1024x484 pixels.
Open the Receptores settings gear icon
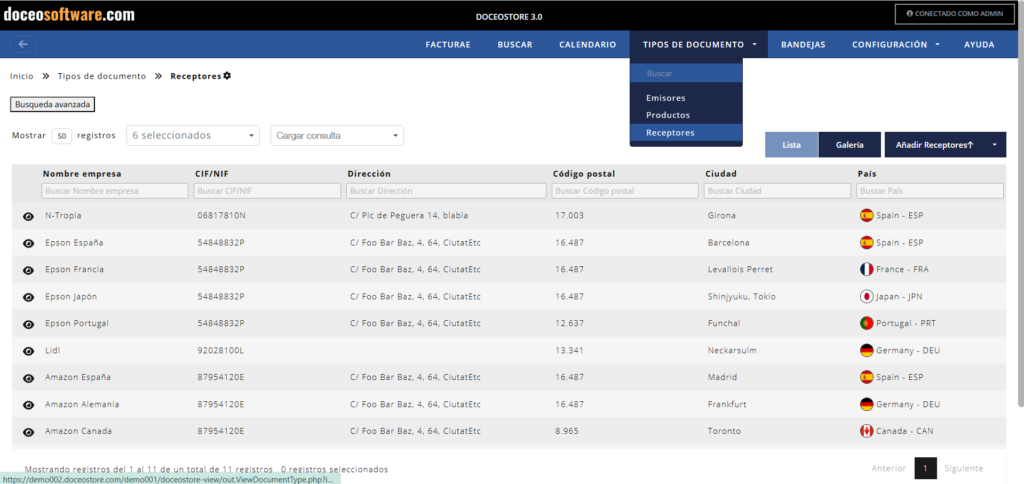pos(227,76)
